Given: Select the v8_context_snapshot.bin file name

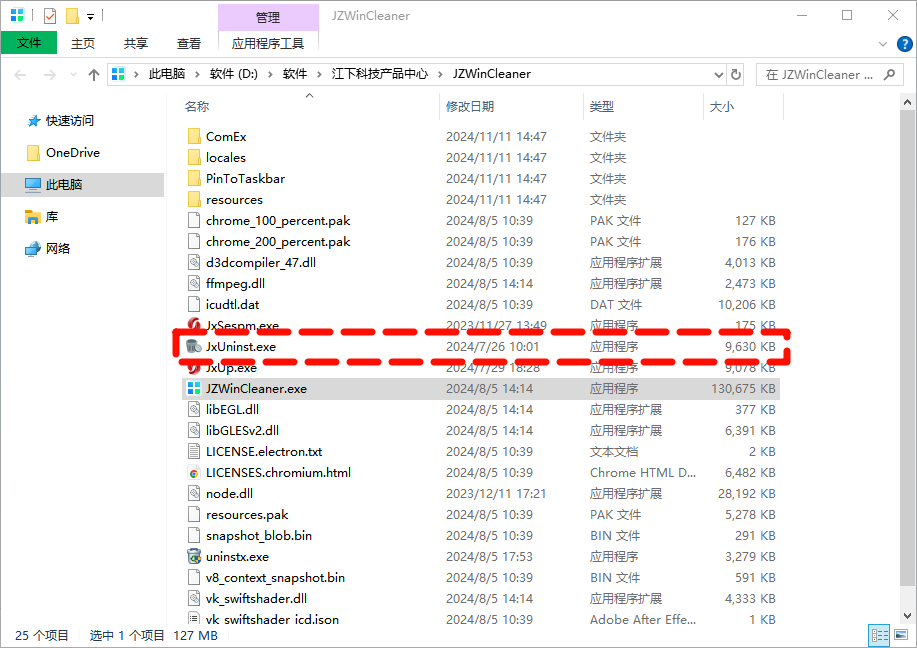Looking at the screenshot, I should (275, 578).
